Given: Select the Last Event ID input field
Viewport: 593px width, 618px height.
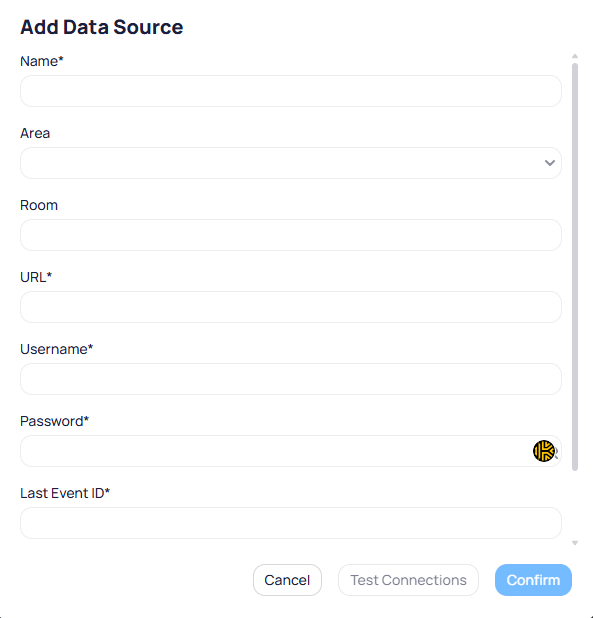Looking at the screenshot, I should pyautogui.click(x=291, y=523).
